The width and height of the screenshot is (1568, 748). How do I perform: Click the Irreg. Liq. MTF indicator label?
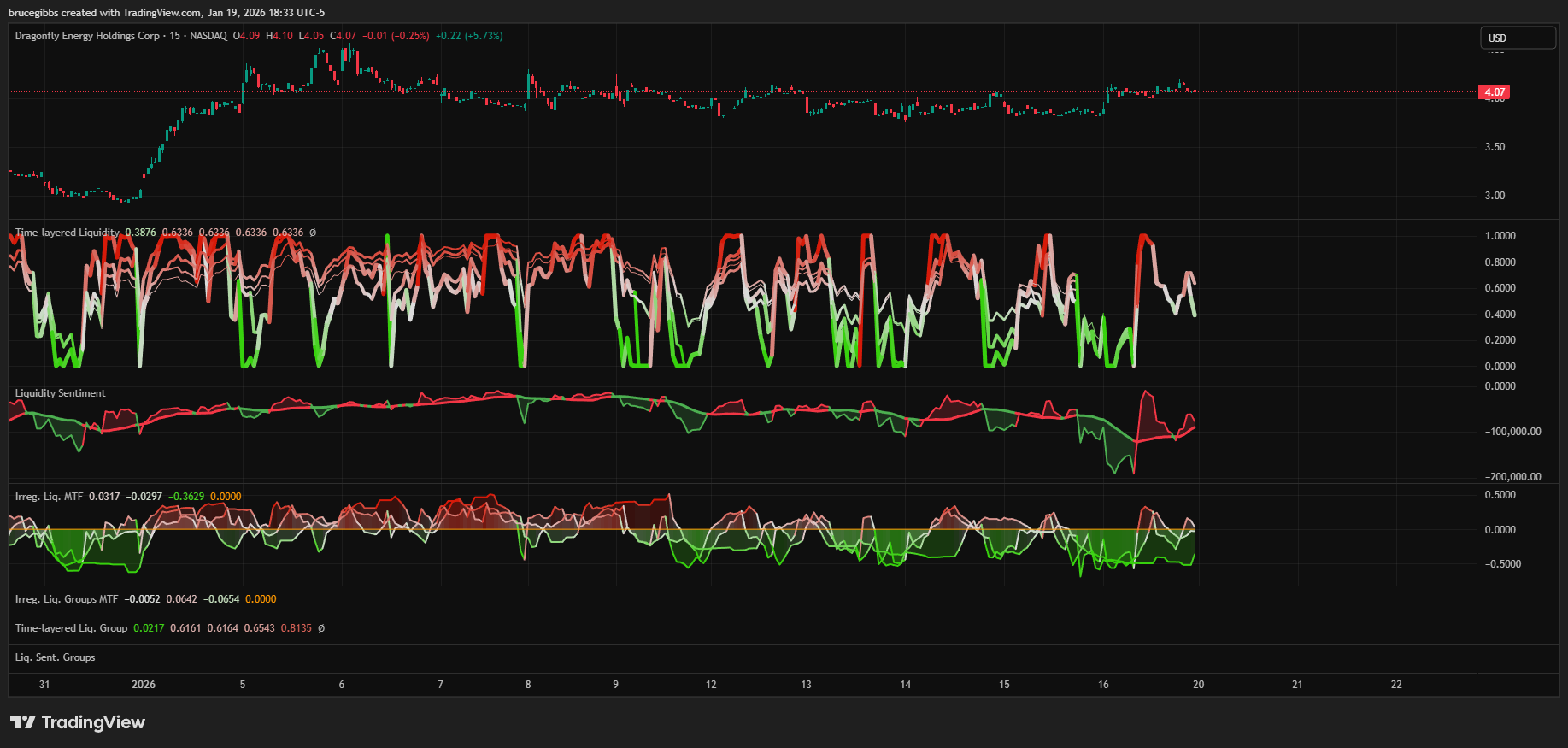coord(50,497)
